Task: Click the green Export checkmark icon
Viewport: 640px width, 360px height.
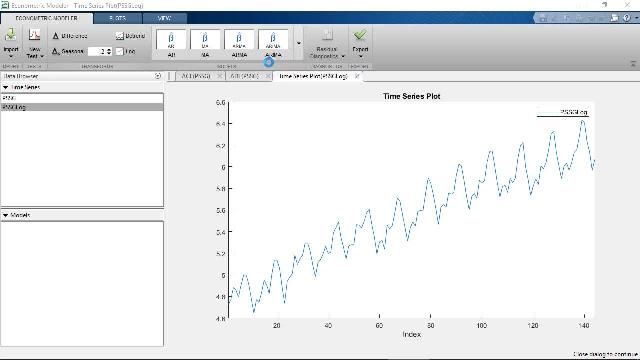Action: [360, 36]
